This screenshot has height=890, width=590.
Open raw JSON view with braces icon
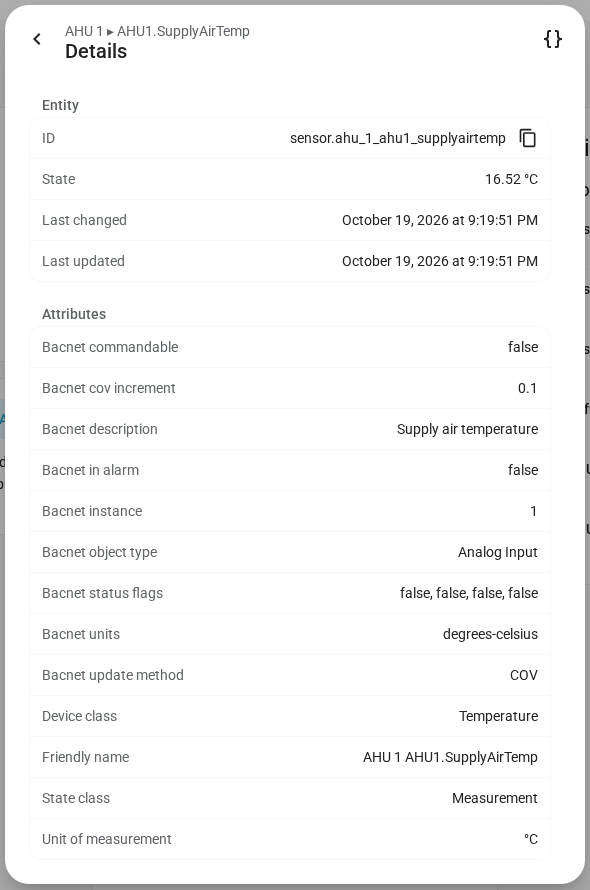click(553, 39)
